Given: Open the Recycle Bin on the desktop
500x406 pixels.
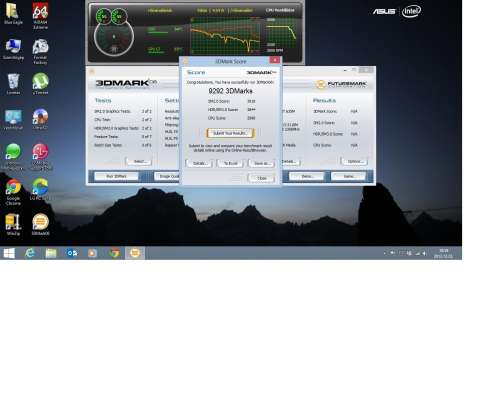Looking at the screenshot, I should pos(13,84).
